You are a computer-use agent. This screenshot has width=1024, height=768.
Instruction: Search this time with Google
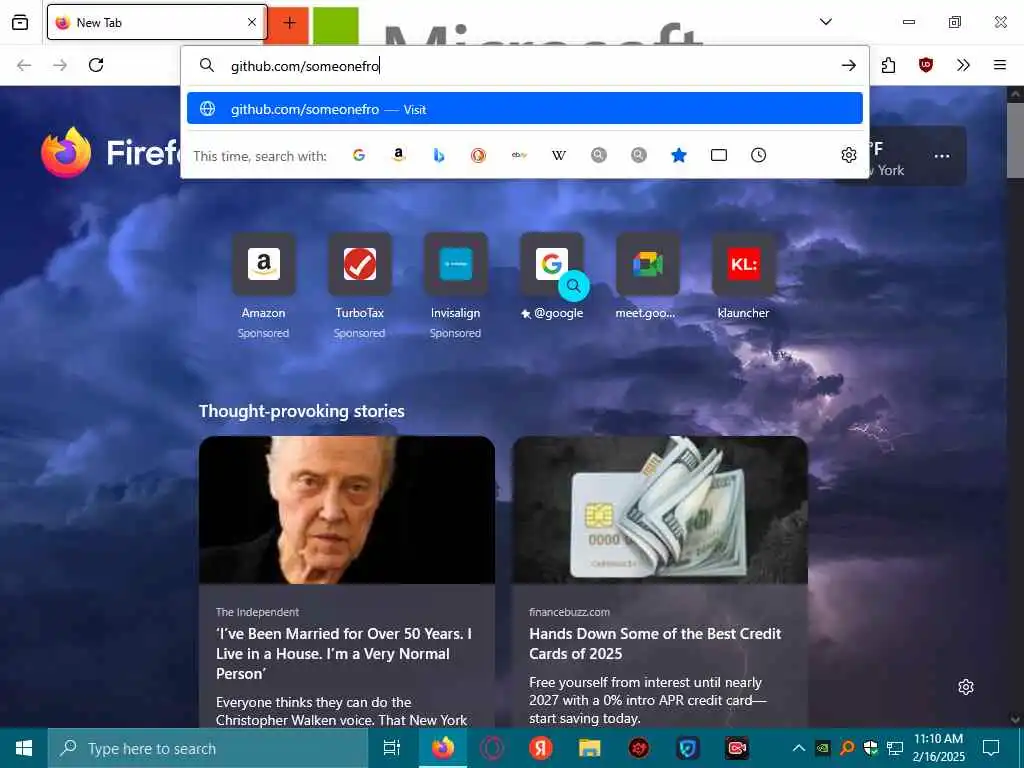coord(359,155)
